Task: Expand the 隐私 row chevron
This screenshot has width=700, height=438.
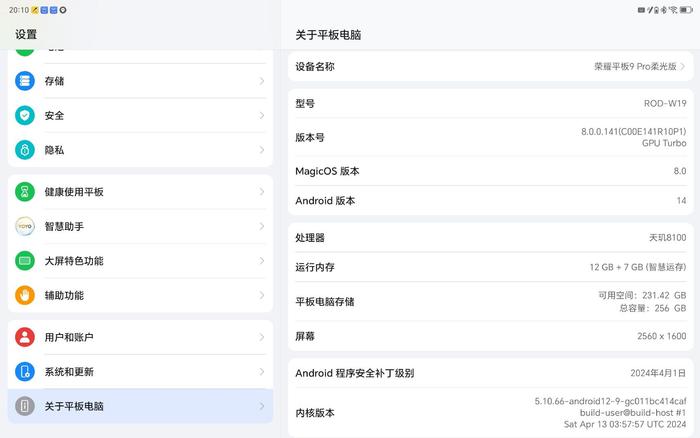Action: 262,150
